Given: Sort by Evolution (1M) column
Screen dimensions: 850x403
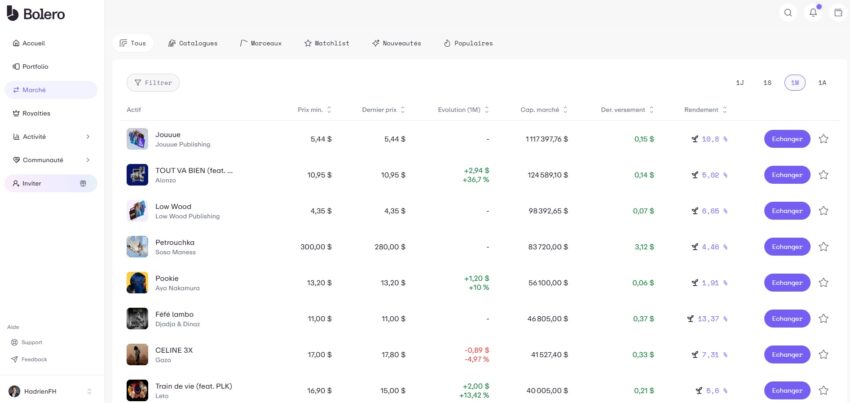Looking at the screenshot, I should [463, 110].
